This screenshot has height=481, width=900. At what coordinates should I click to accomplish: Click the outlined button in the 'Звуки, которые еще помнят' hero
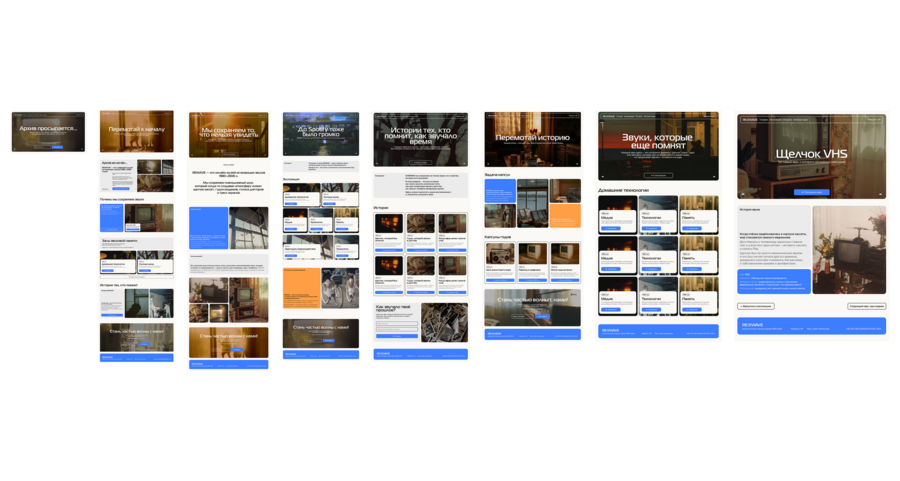pos(658,175)
